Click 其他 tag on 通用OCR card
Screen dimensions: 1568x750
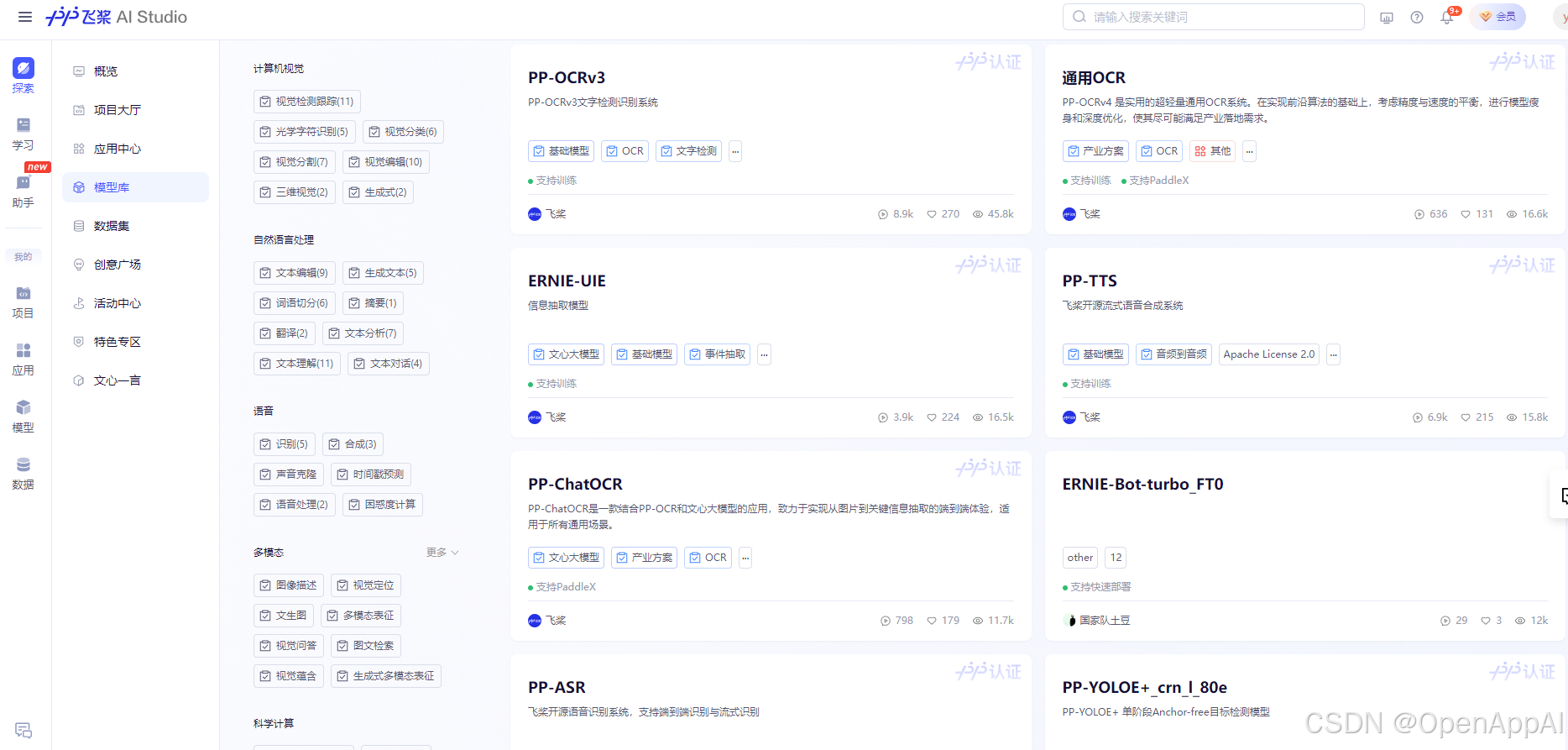click(1213, 151)
